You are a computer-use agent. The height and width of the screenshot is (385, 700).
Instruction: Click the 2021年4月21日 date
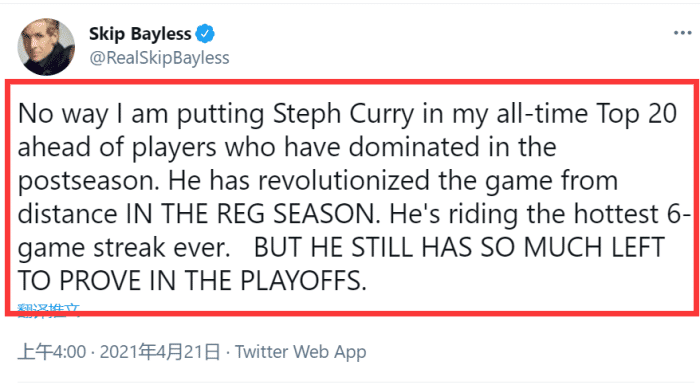click(x=160, y=352)
